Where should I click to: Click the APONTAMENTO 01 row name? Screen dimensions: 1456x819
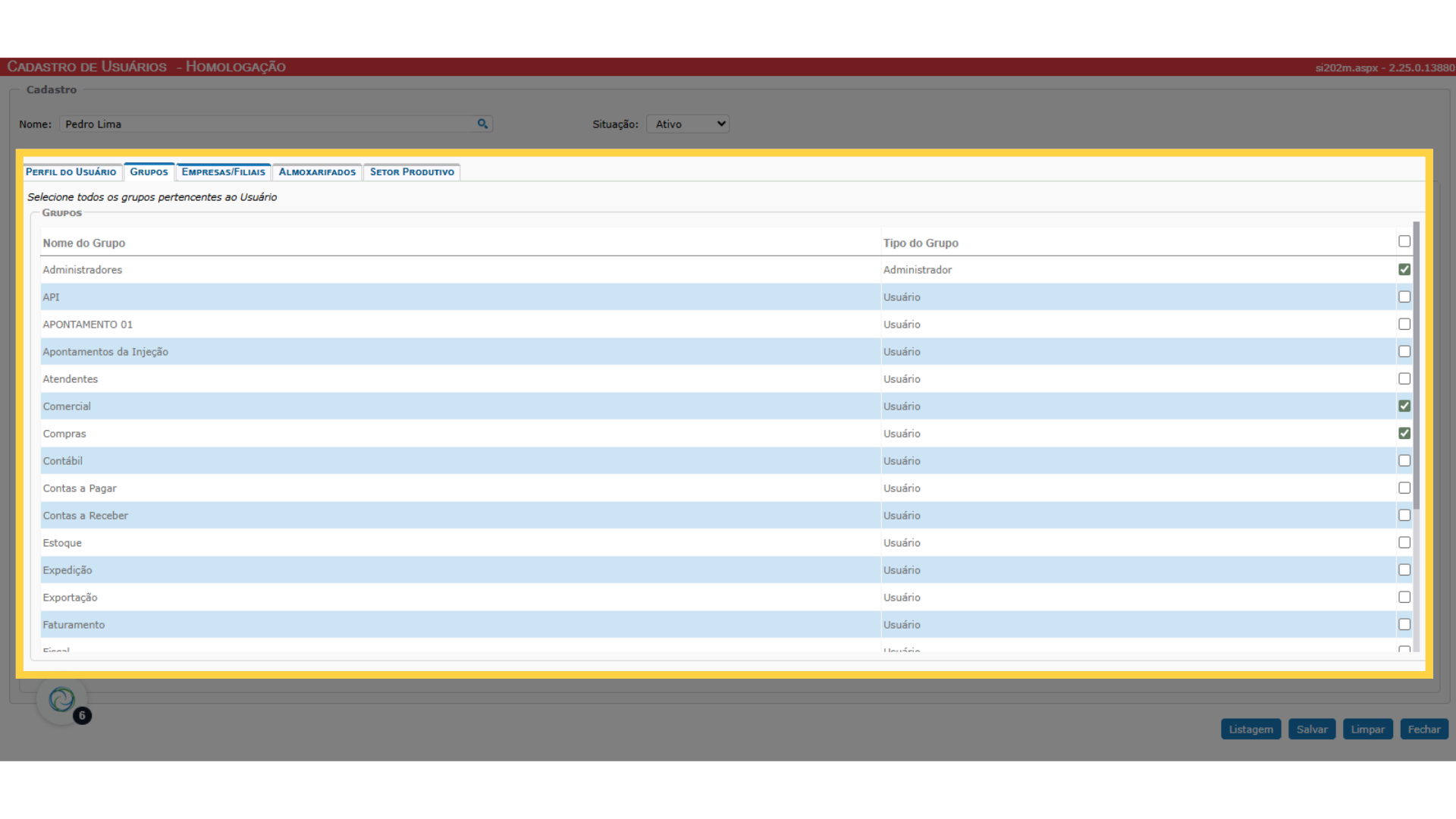coord(88,325)
